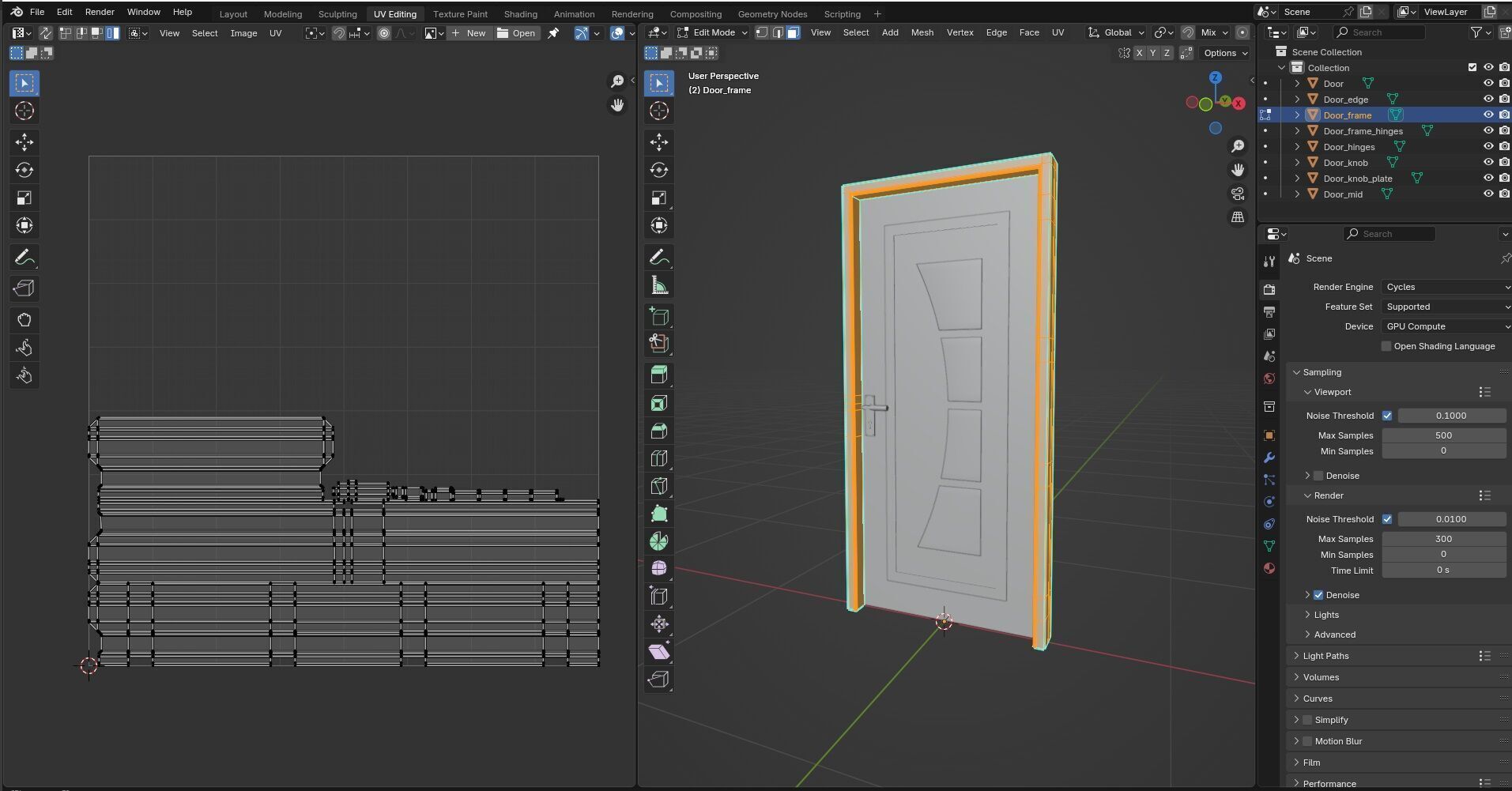Select the Poly Build tool

click(x=659, y=514)
